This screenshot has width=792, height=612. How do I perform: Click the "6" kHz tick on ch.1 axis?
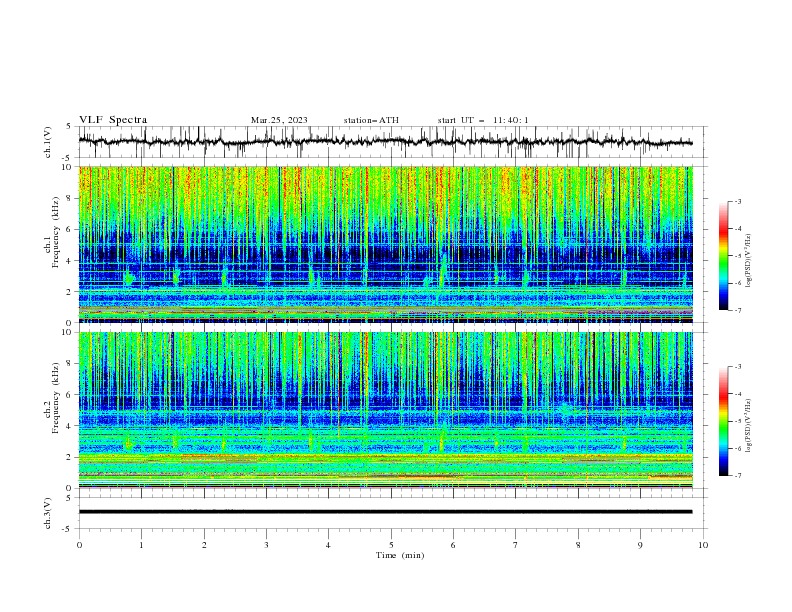pyautogui.click(x=68, y=229)
